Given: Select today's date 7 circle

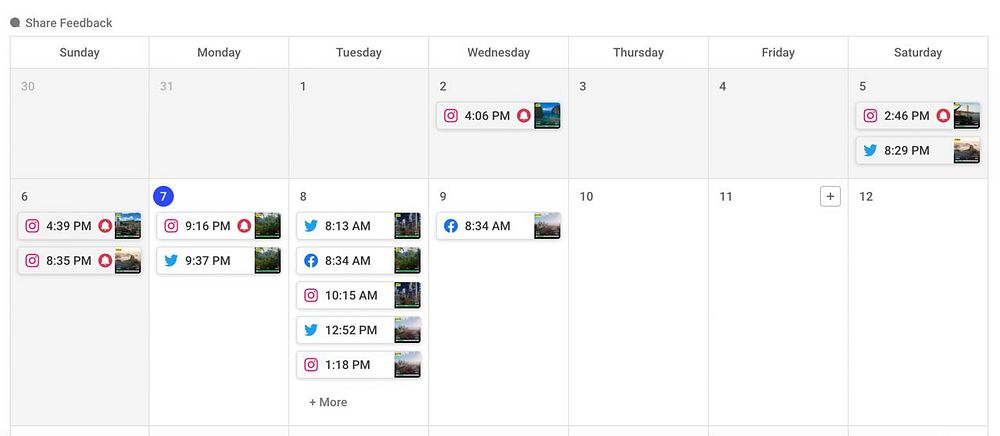Looking at the screenshot, I should tap(163, 196).
